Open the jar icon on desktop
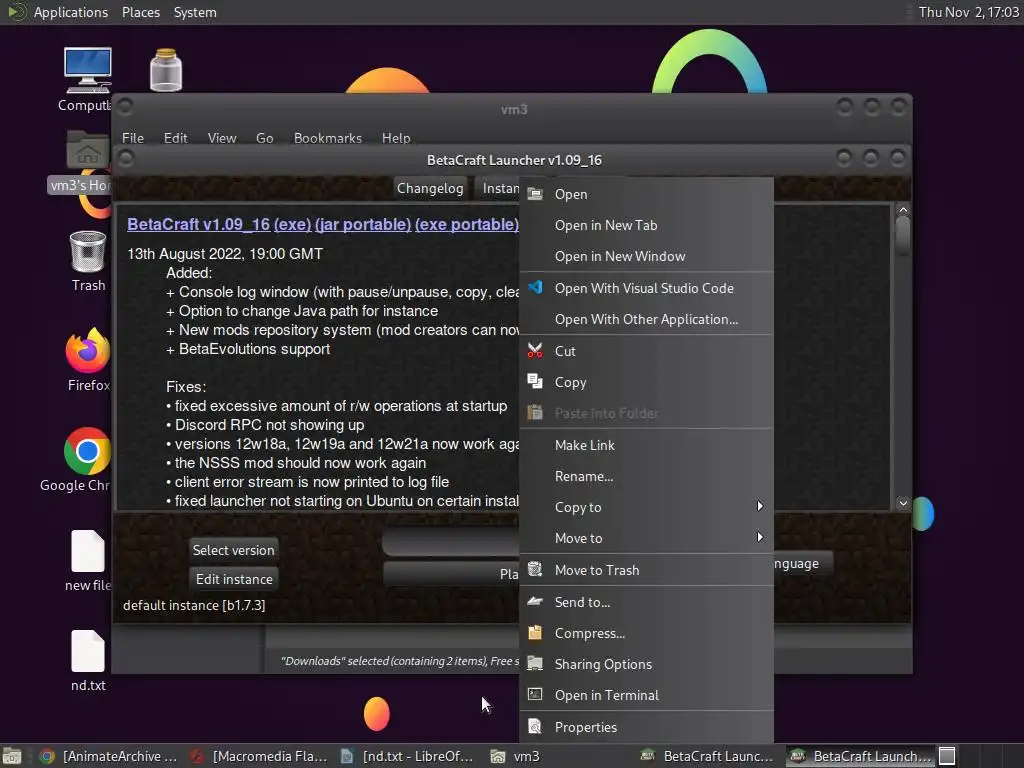Screen dimensions: 1024x768 click(166, 70)
